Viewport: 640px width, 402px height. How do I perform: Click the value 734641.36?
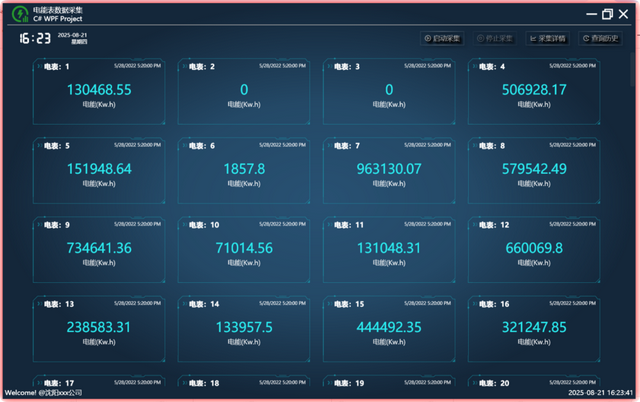coord(99,248)
